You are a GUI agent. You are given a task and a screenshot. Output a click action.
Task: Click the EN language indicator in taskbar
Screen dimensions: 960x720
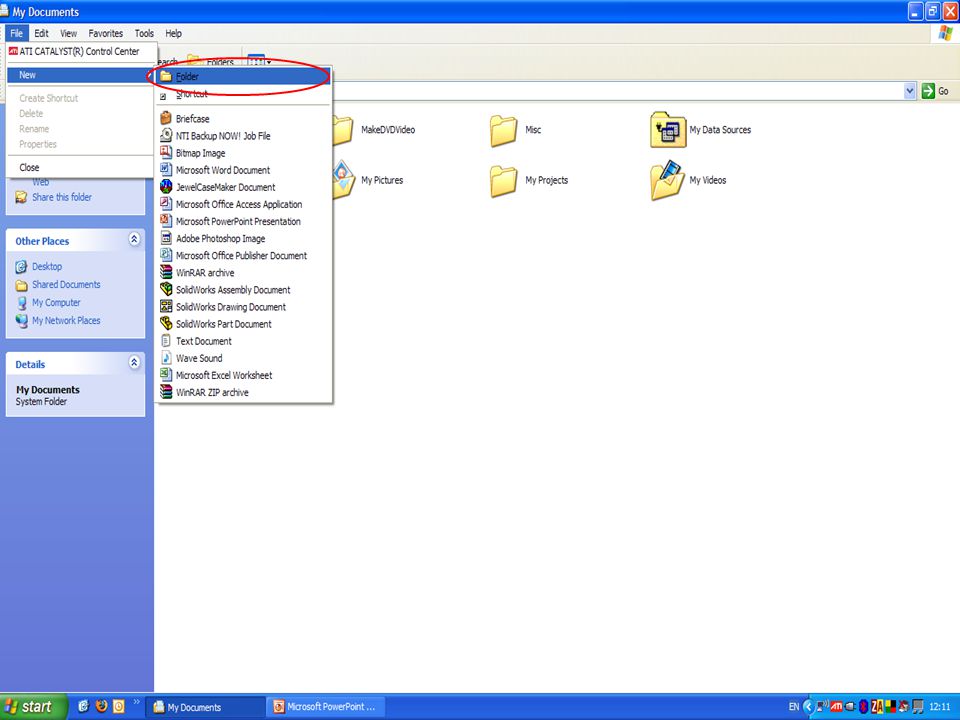coord(793,707)
